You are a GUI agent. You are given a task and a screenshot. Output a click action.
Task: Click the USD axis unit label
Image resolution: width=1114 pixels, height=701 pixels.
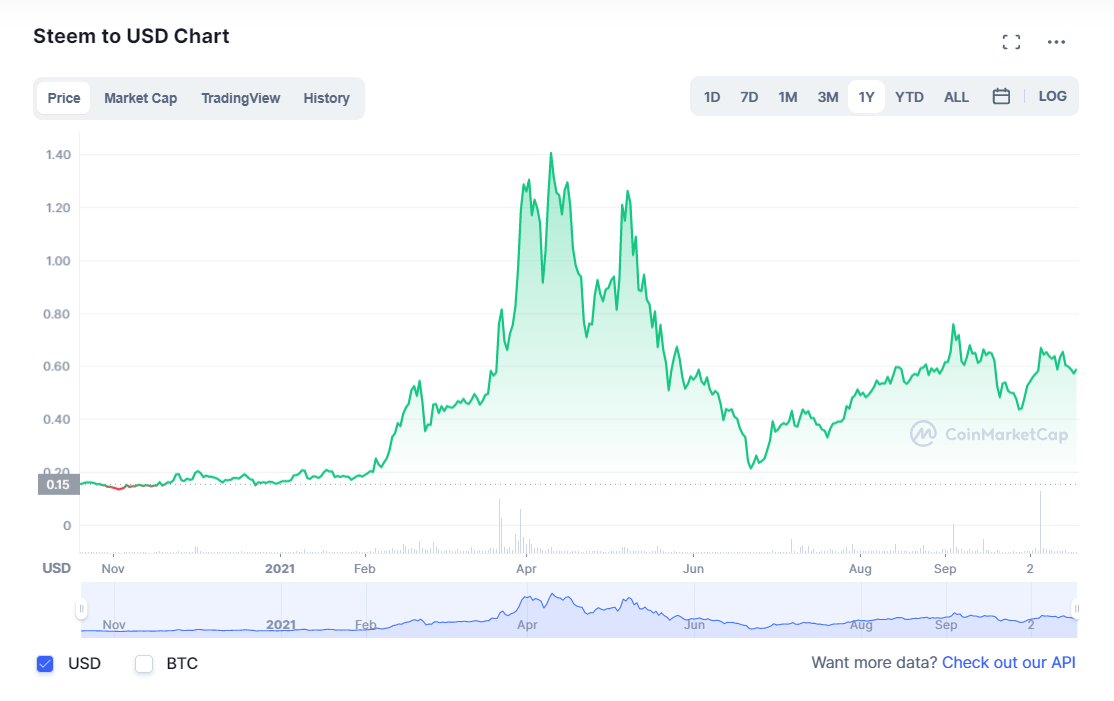[x=57, y=568]
